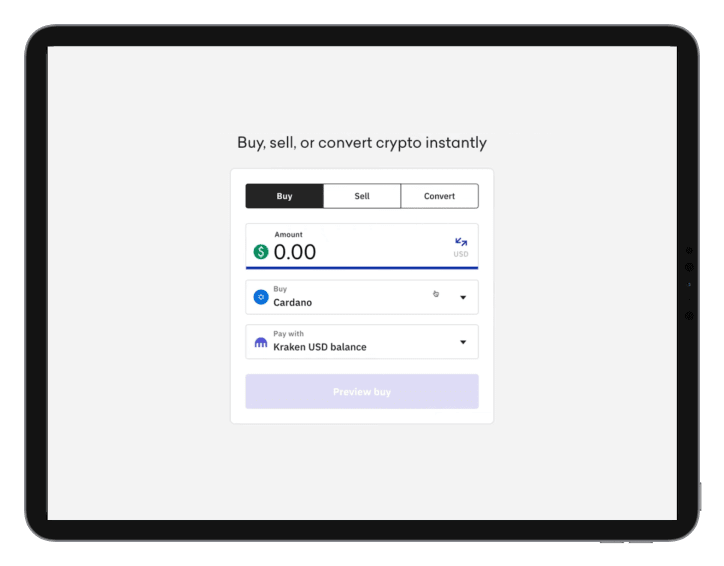
Task: Select the Sell tab
Action: point(362,196)
